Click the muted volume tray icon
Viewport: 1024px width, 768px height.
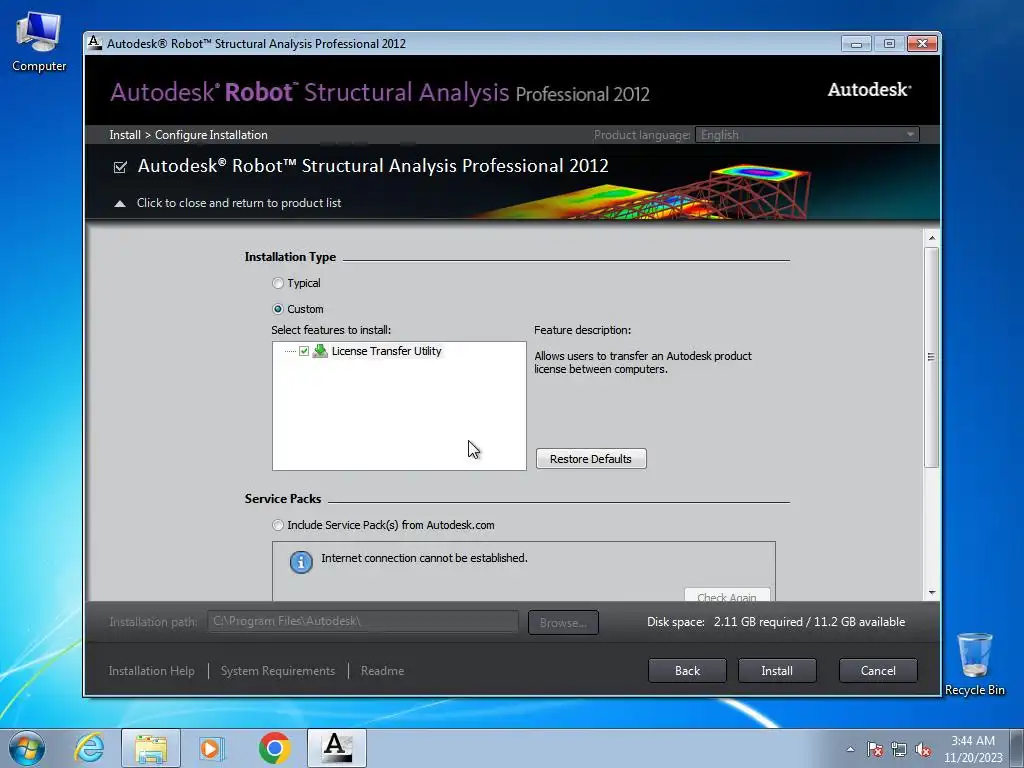click(923, 749)
